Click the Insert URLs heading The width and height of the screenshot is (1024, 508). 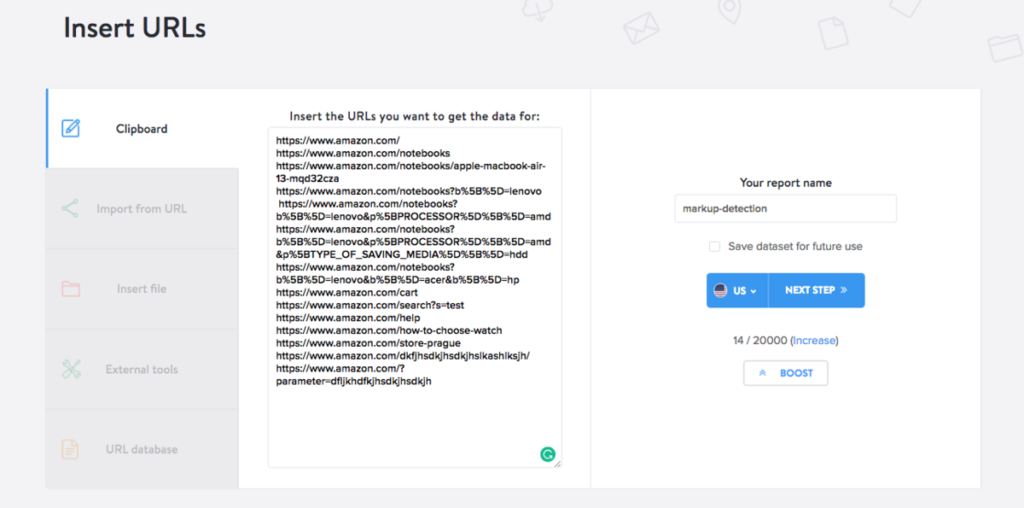tap(135, 28)
